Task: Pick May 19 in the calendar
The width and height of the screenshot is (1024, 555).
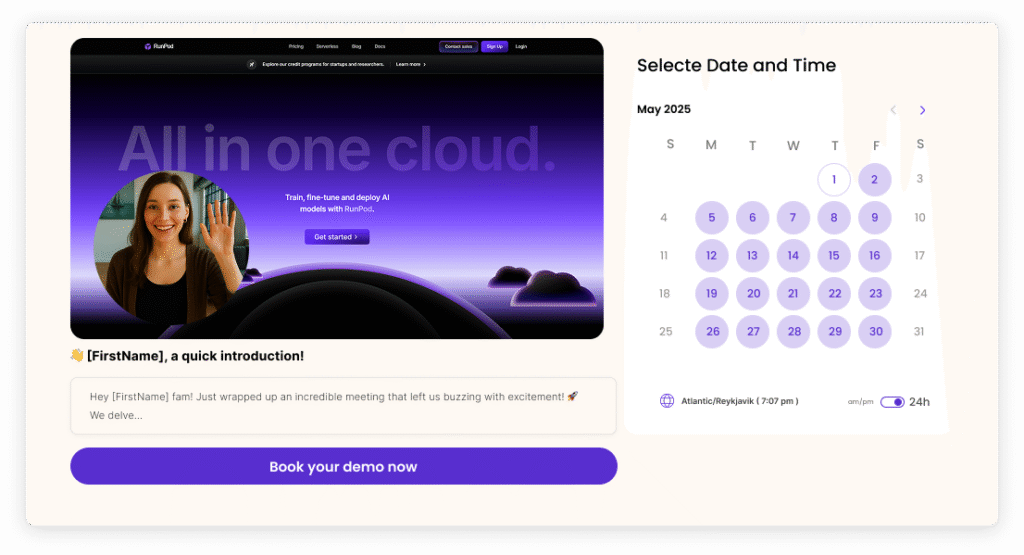Action: click(712, 294)
